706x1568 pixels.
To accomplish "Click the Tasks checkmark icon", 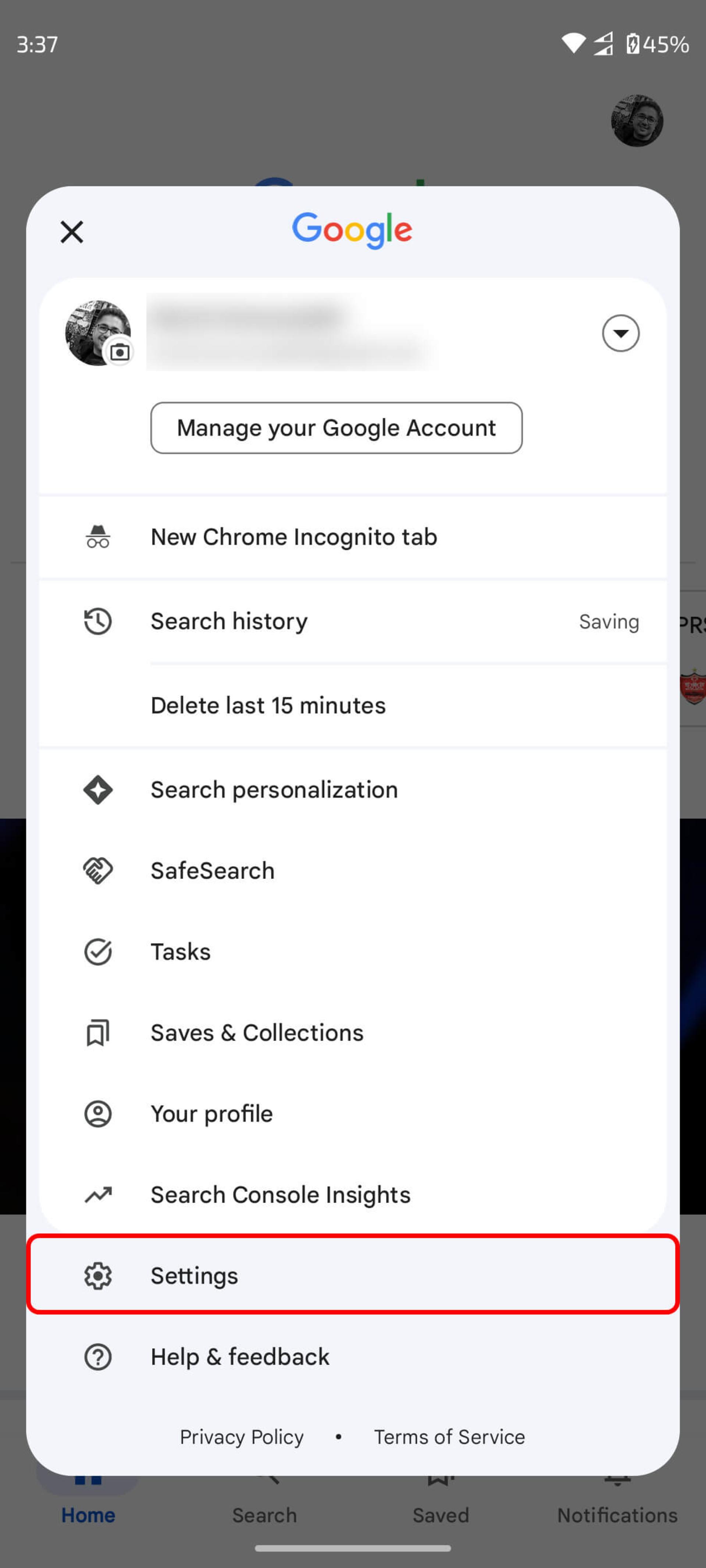I will click(97, 951).
